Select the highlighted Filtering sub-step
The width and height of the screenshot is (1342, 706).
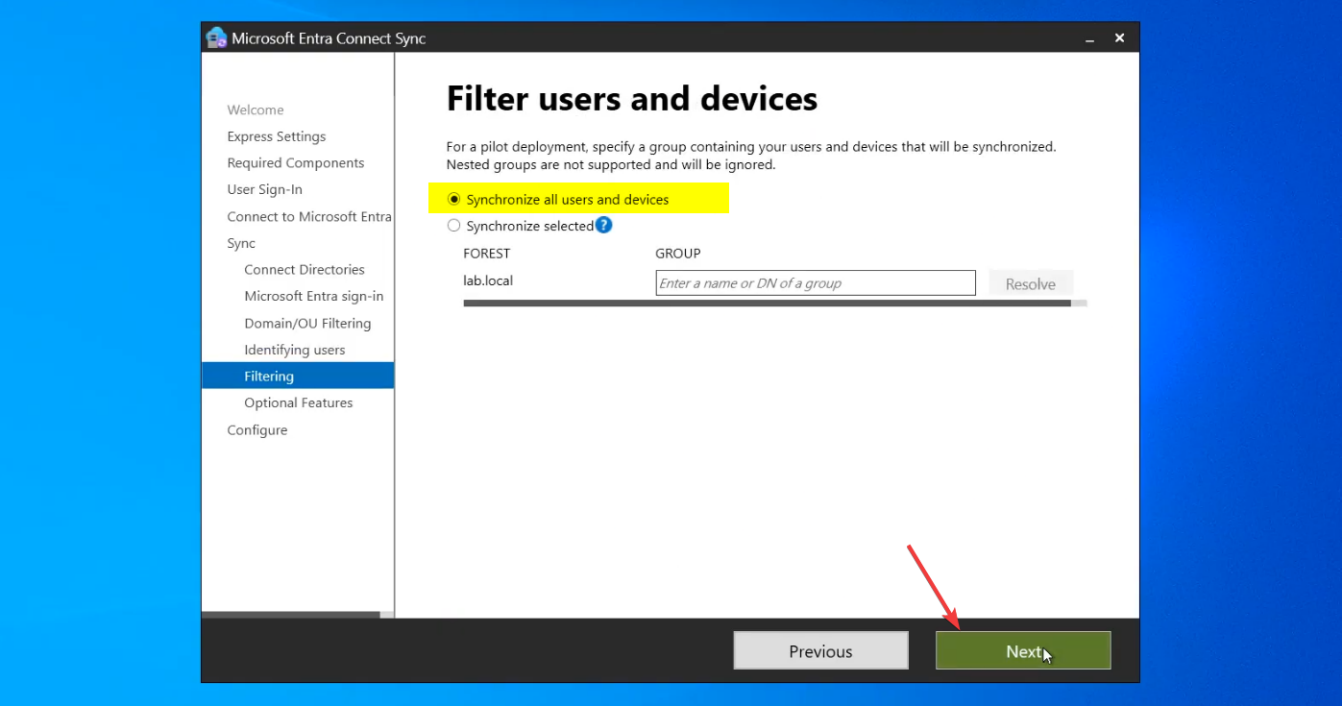(x=298, y=376)
